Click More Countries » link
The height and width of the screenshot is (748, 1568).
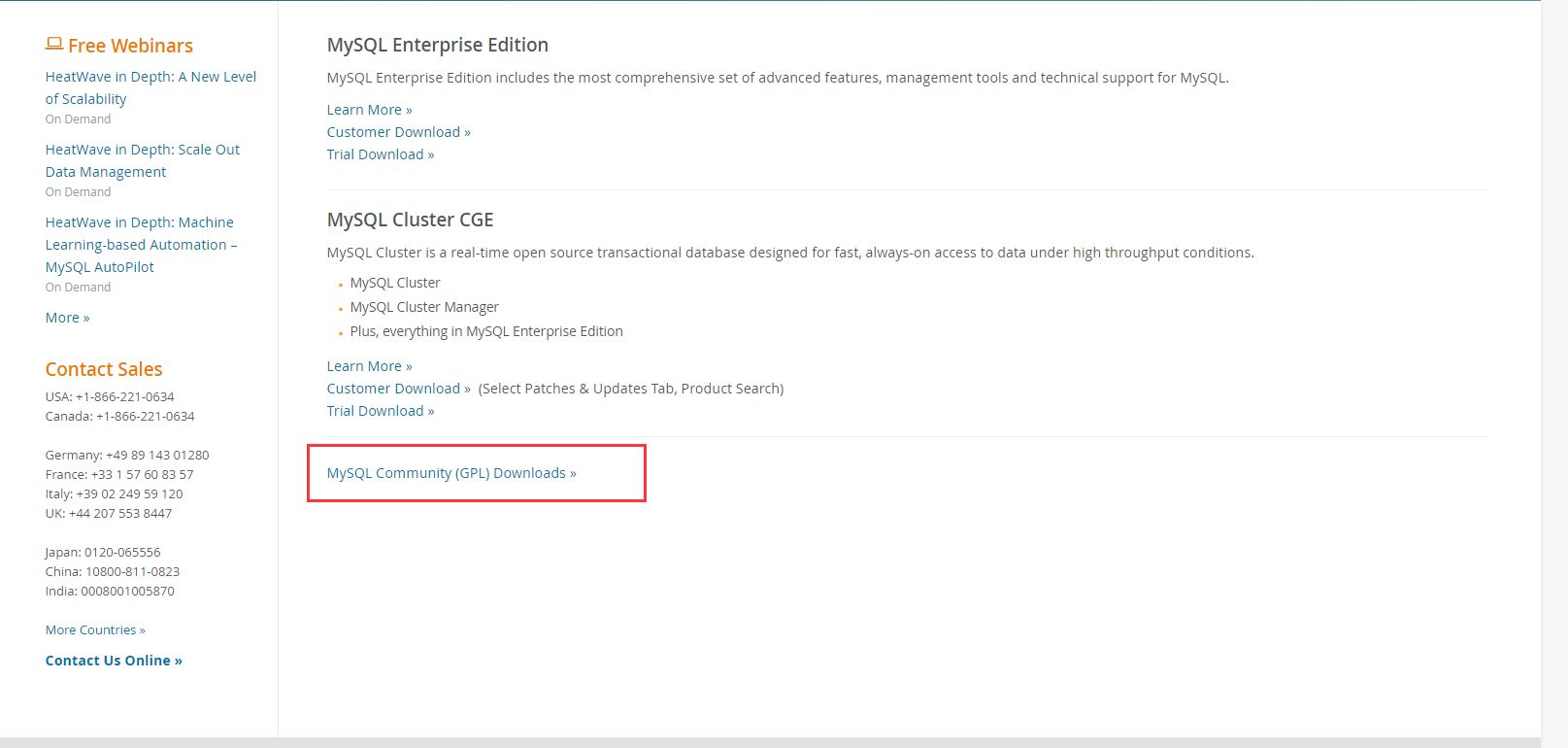pyautogui.click(x=95, y=629)
